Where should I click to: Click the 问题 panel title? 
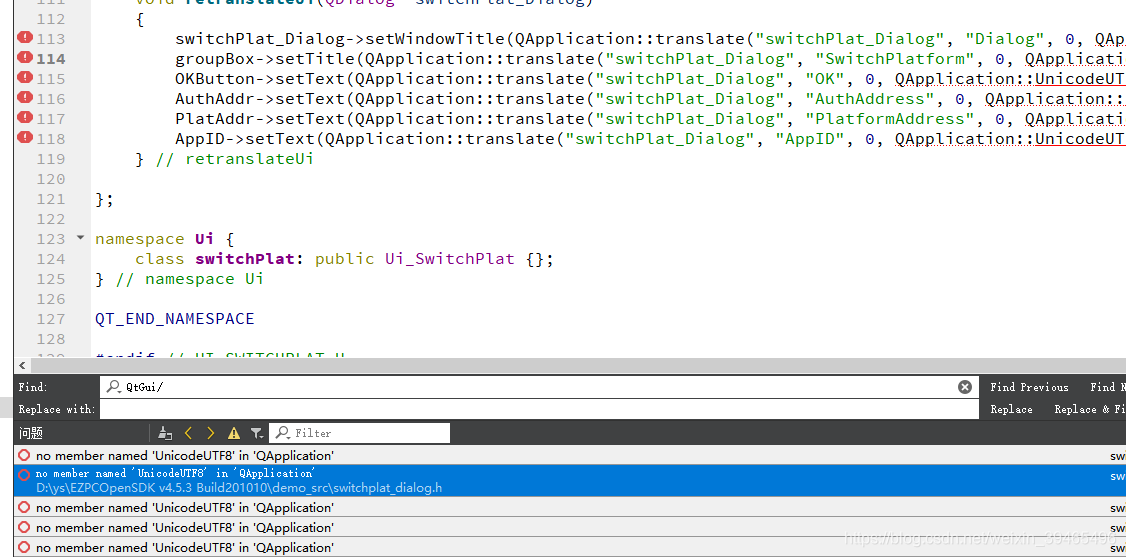31,433
